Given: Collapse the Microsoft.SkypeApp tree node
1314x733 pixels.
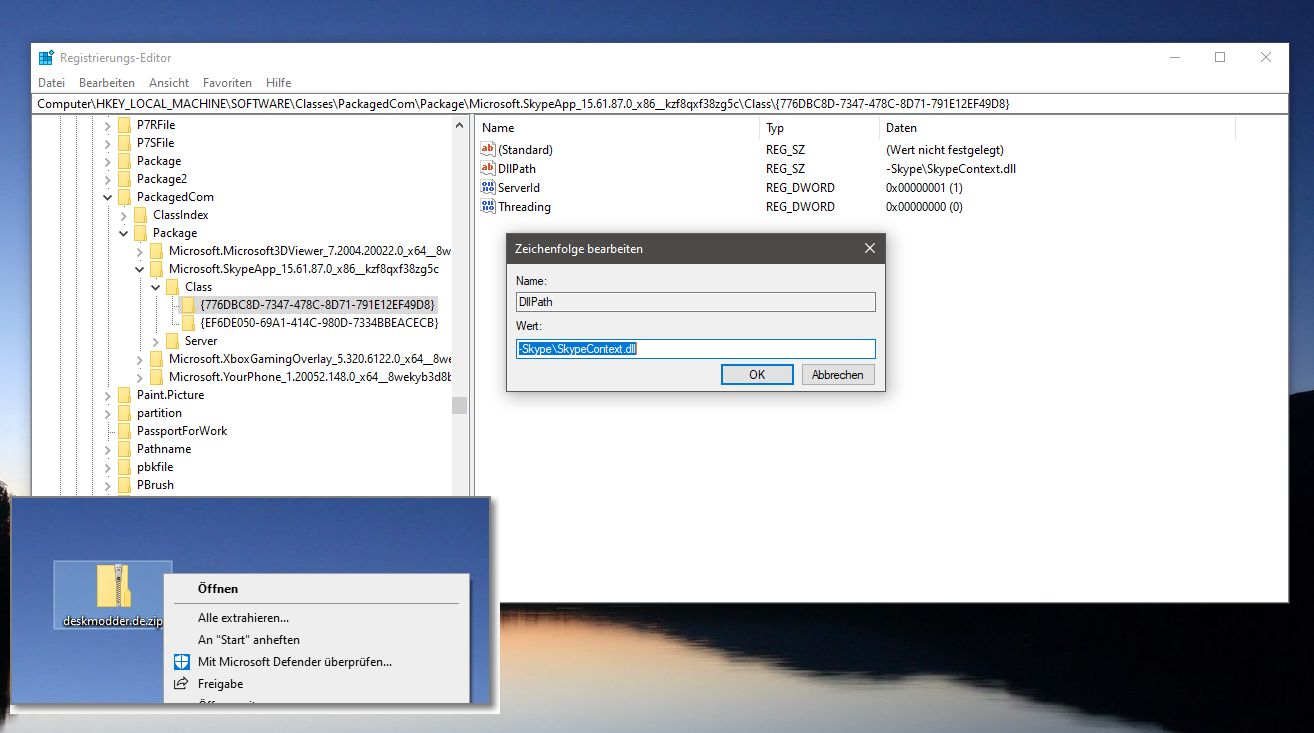Looking at the screenshot, I should click(140, 269).
